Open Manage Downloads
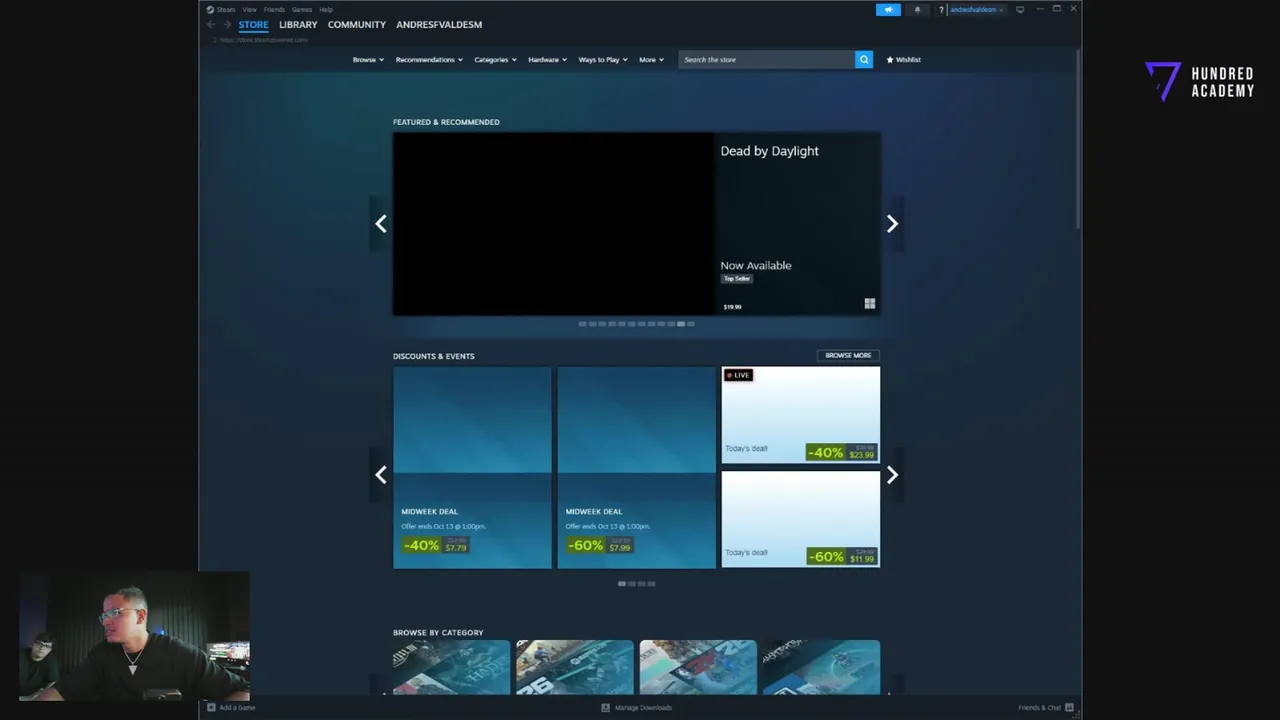 click(x=636, y=707)
